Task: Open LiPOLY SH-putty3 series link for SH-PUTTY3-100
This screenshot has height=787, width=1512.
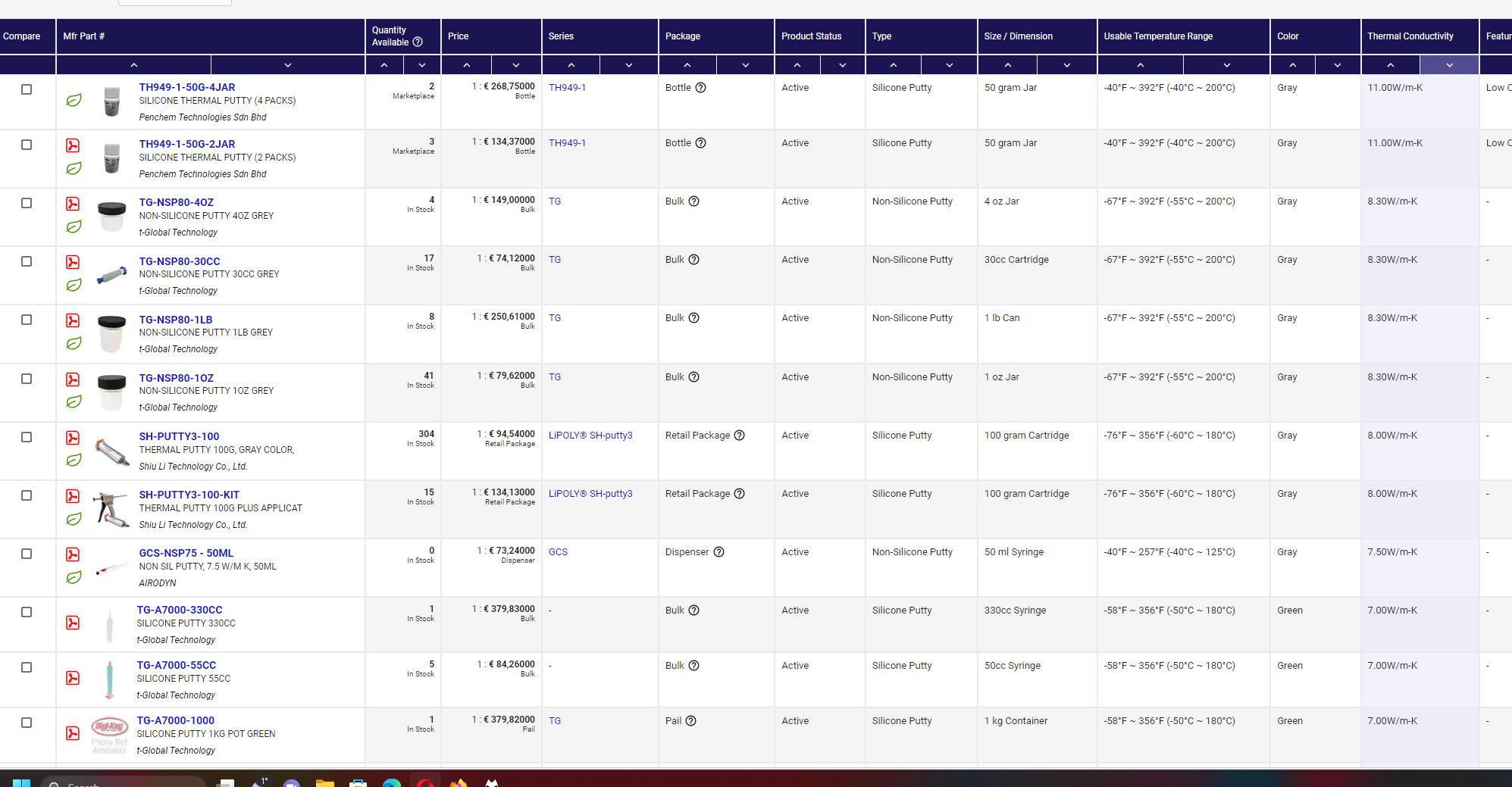Action: point(590,436)
